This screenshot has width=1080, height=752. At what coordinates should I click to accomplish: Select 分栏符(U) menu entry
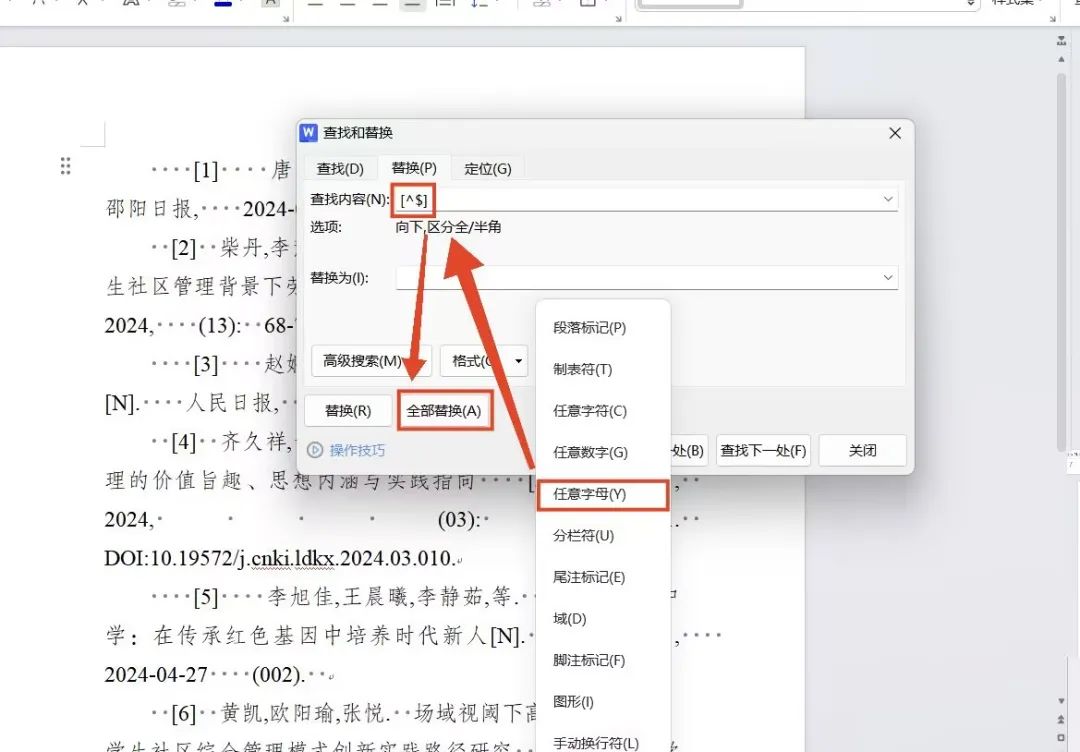[x=583, y=536]
